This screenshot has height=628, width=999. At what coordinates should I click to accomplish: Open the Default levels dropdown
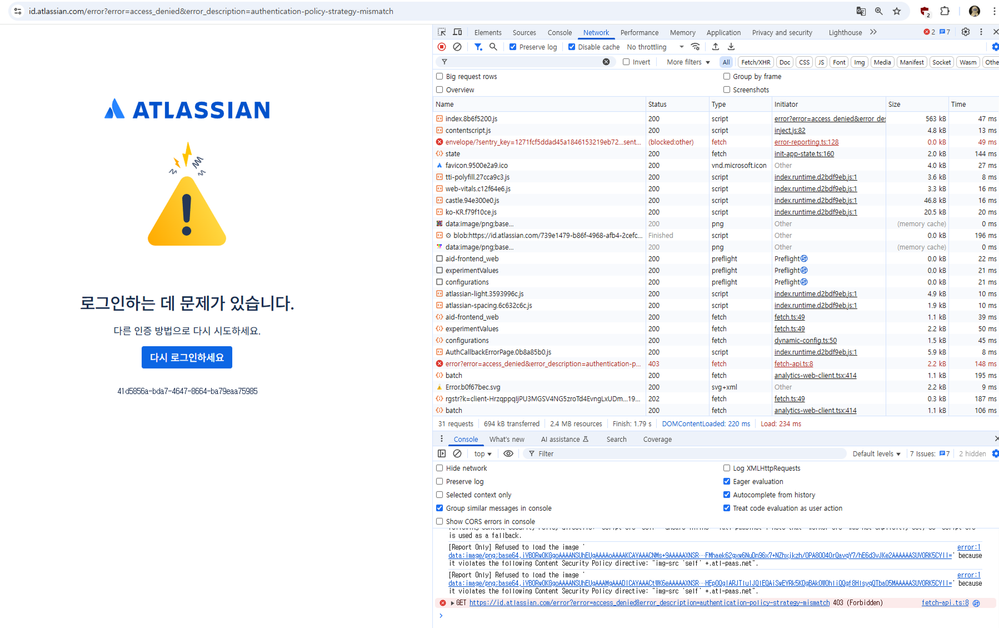coord(877,453)
